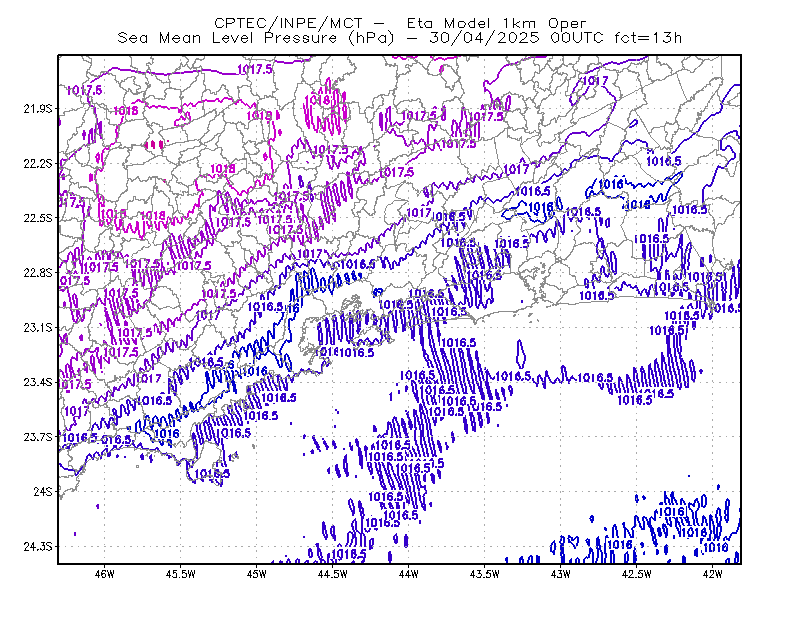The width and height of the screenshot is (800, 618).
Task: Select 'Sea Mean Level Pressure (hPa)' subtitle
Action: (256, 38)
